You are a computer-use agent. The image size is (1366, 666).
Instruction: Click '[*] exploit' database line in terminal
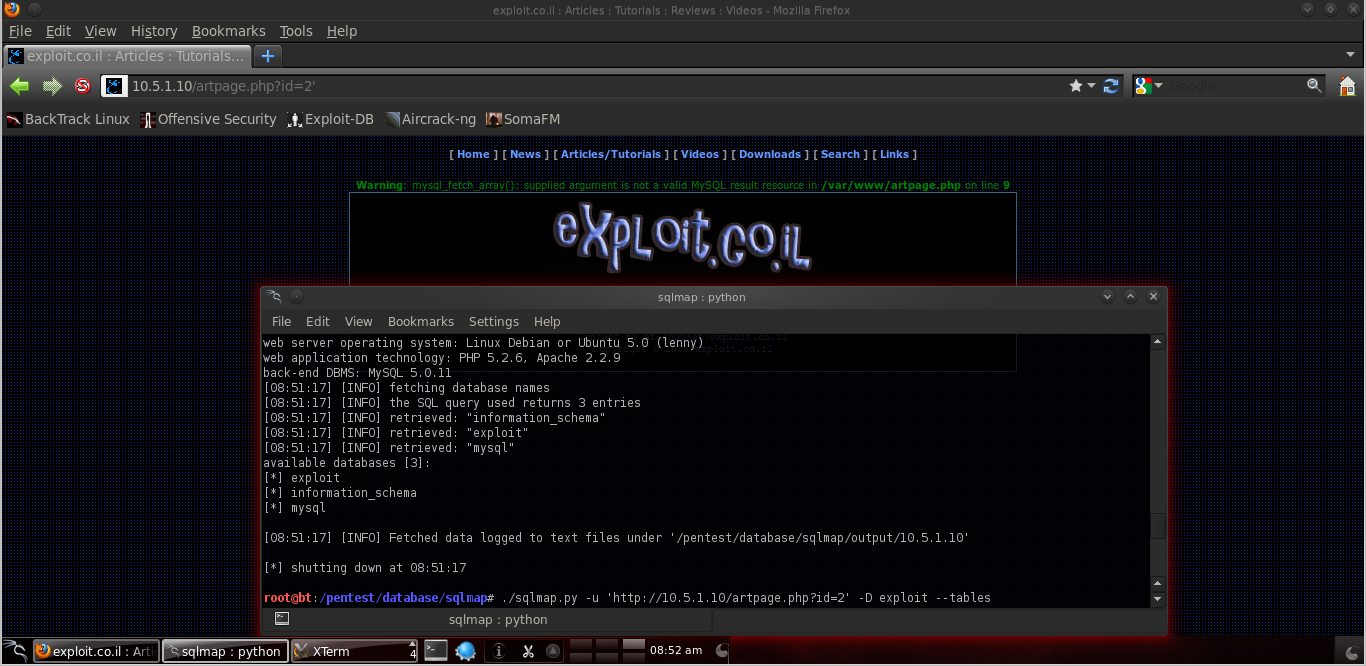pyautogui.click(x=301, y=478)
